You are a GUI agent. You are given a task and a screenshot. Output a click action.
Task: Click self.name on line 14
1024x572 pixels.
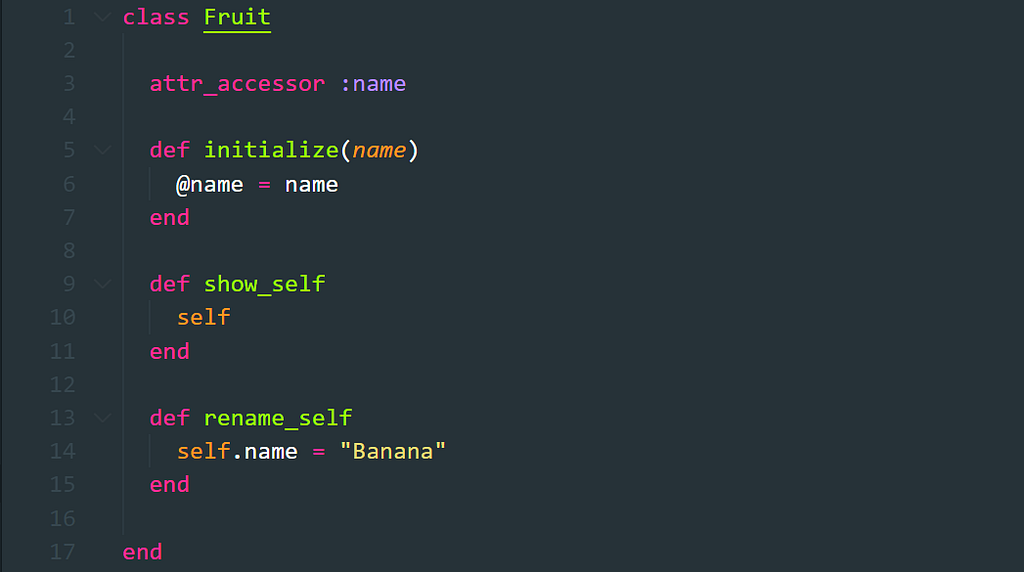237,451
